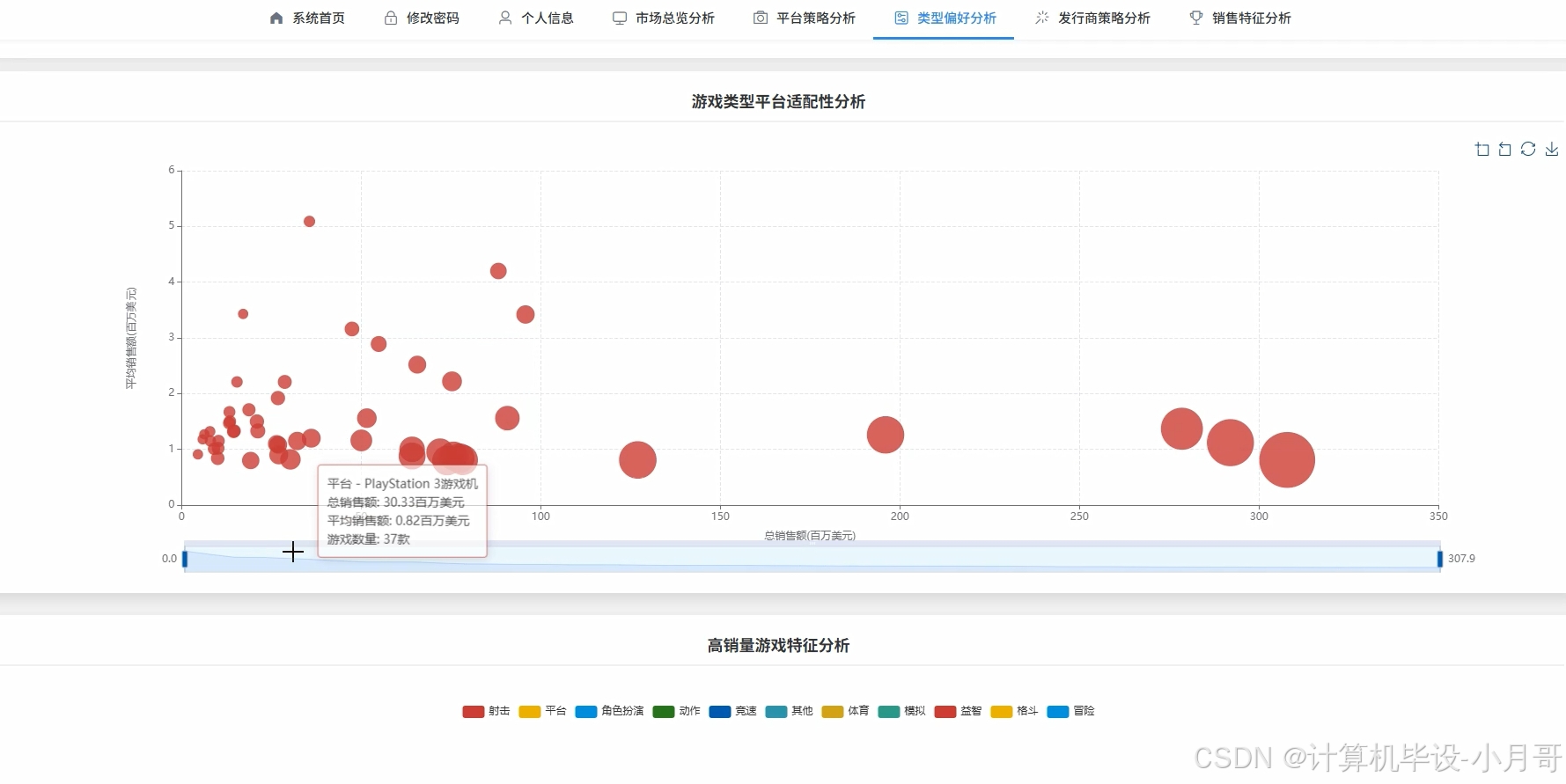Click the tooltip text 平均销售额: 0.82百万美元
1566x784 pixels.
399,521
